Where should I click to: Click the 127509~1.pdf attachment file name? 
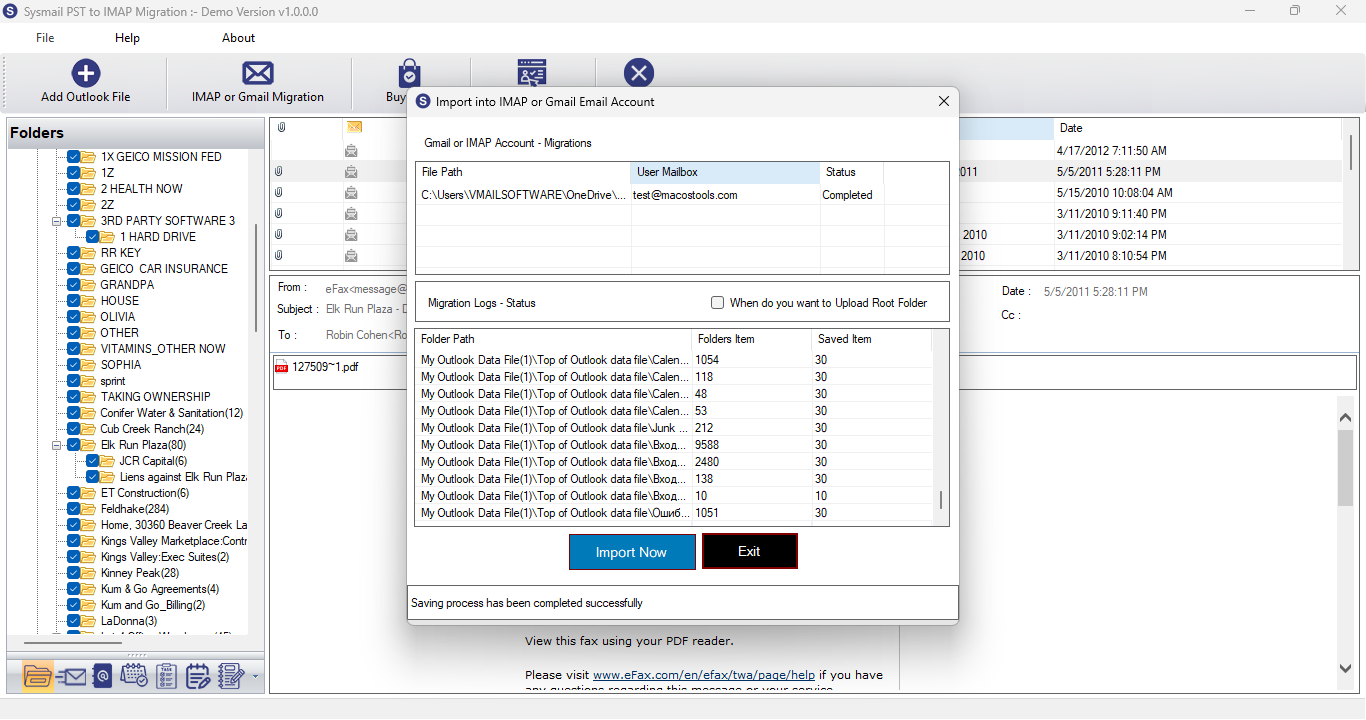(325, 367)
